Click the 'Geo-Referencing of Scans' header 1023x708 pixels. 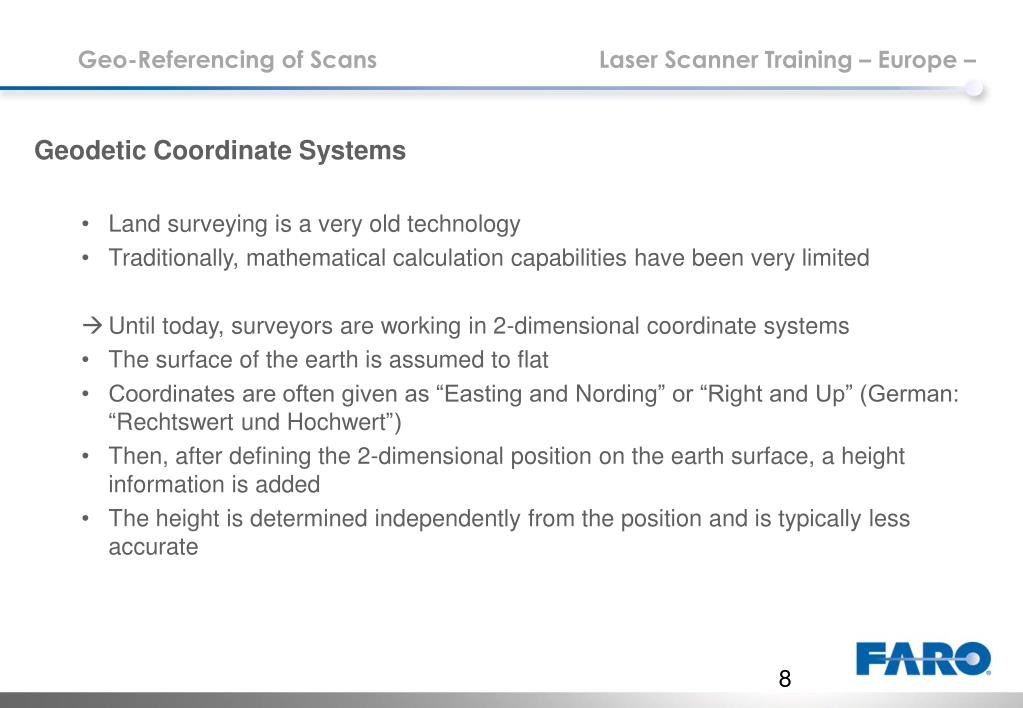tap(227, 60)
